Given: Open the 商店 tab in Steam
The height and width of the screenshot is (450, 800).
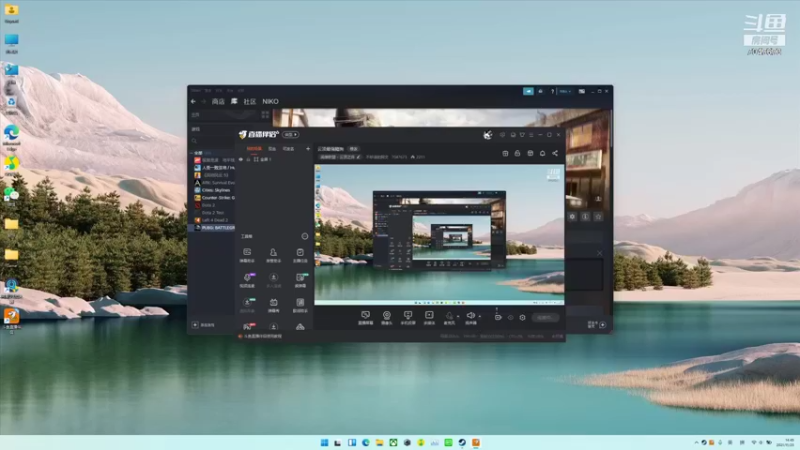Looking at the screenshot, I should click(x=218, y=102).
